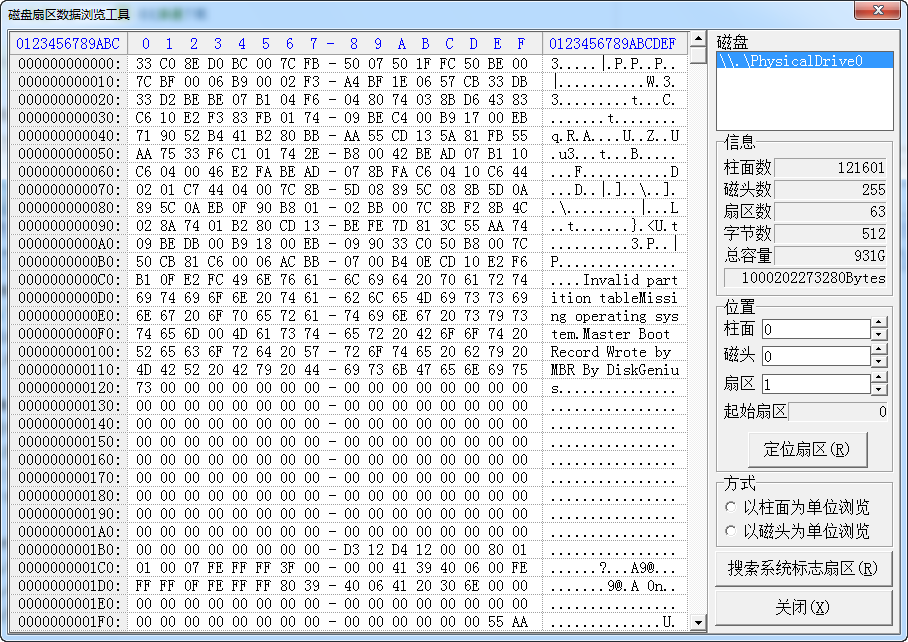The width and height of the screenshot is (908, 642).
Task: Select the 以磁头为单位浏览 radio option
Action: pyautogui.click(x=731, y=531)
